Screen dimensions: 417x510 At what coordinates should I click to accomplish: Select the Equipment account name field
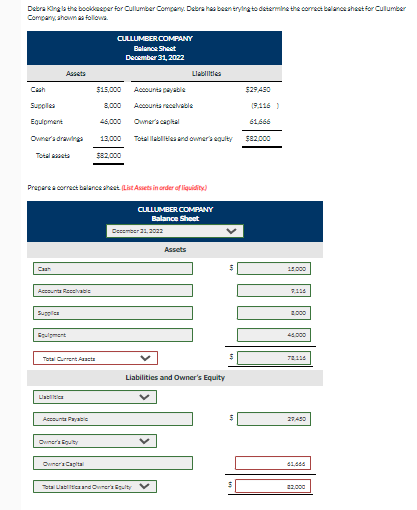(113, 335)
